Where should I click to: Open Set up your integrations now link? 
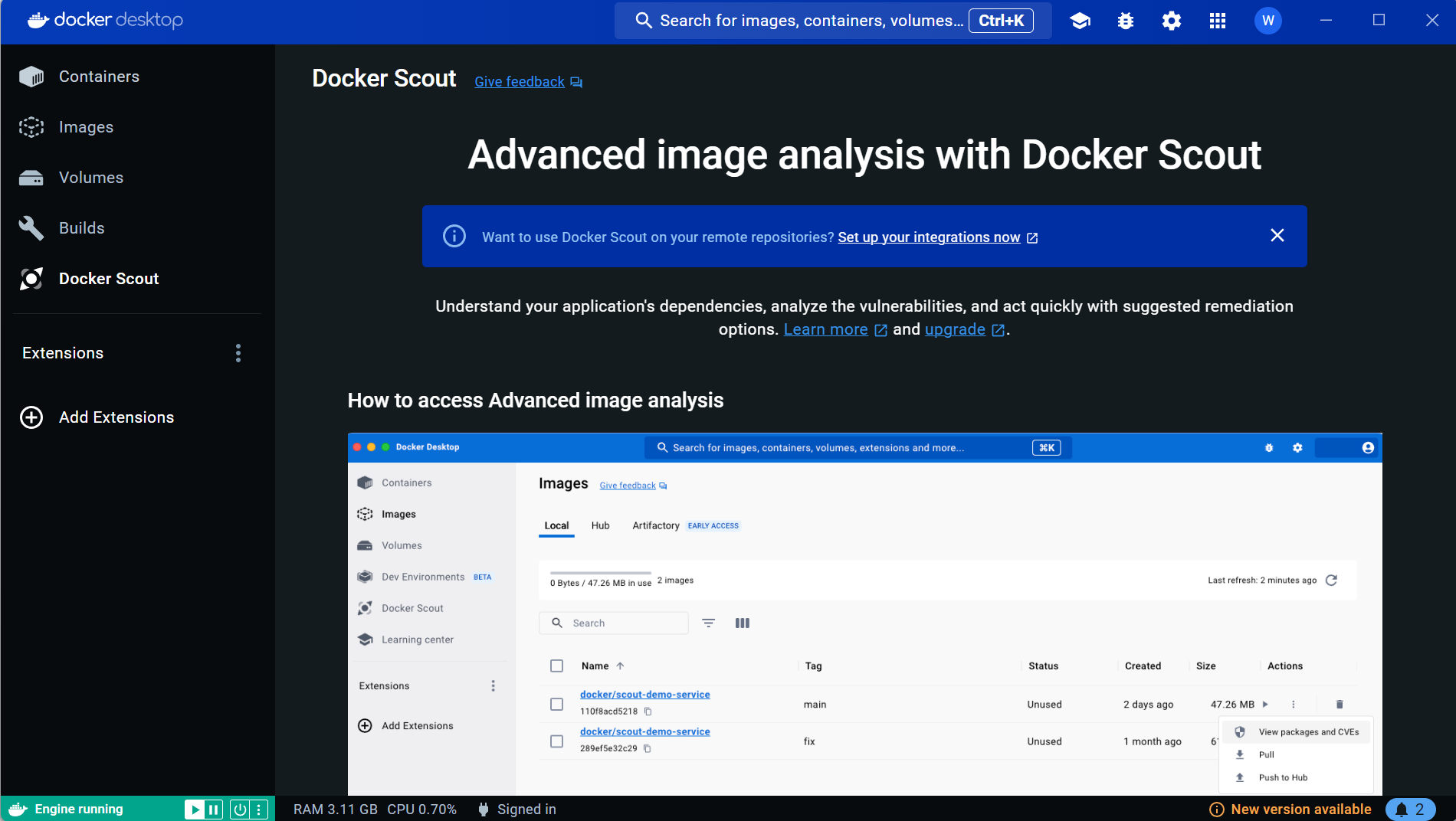(x=929, y=237)
